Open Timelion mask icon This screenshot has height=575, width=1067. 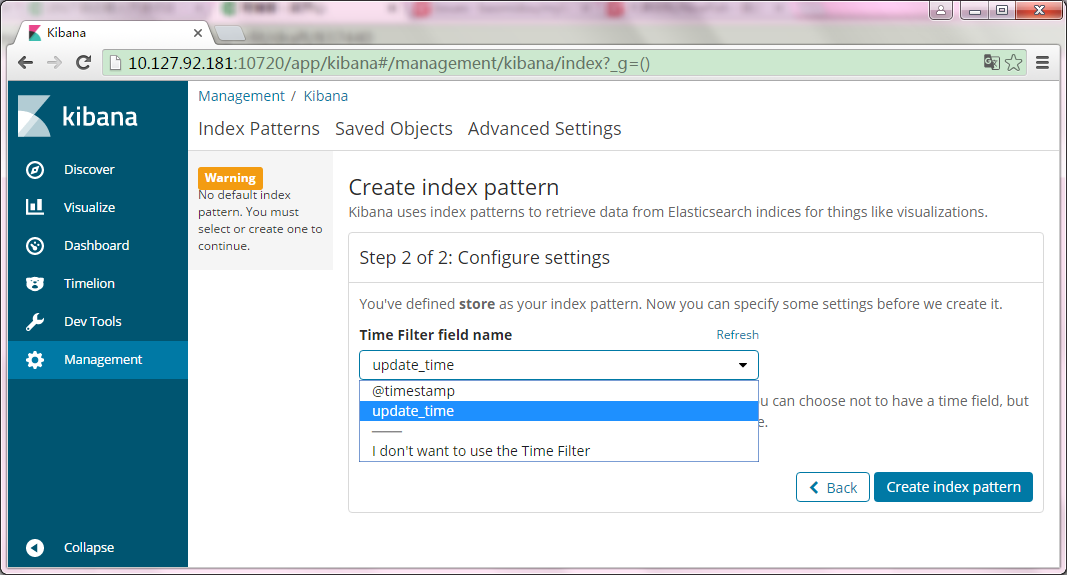click(x=35, y=284)
